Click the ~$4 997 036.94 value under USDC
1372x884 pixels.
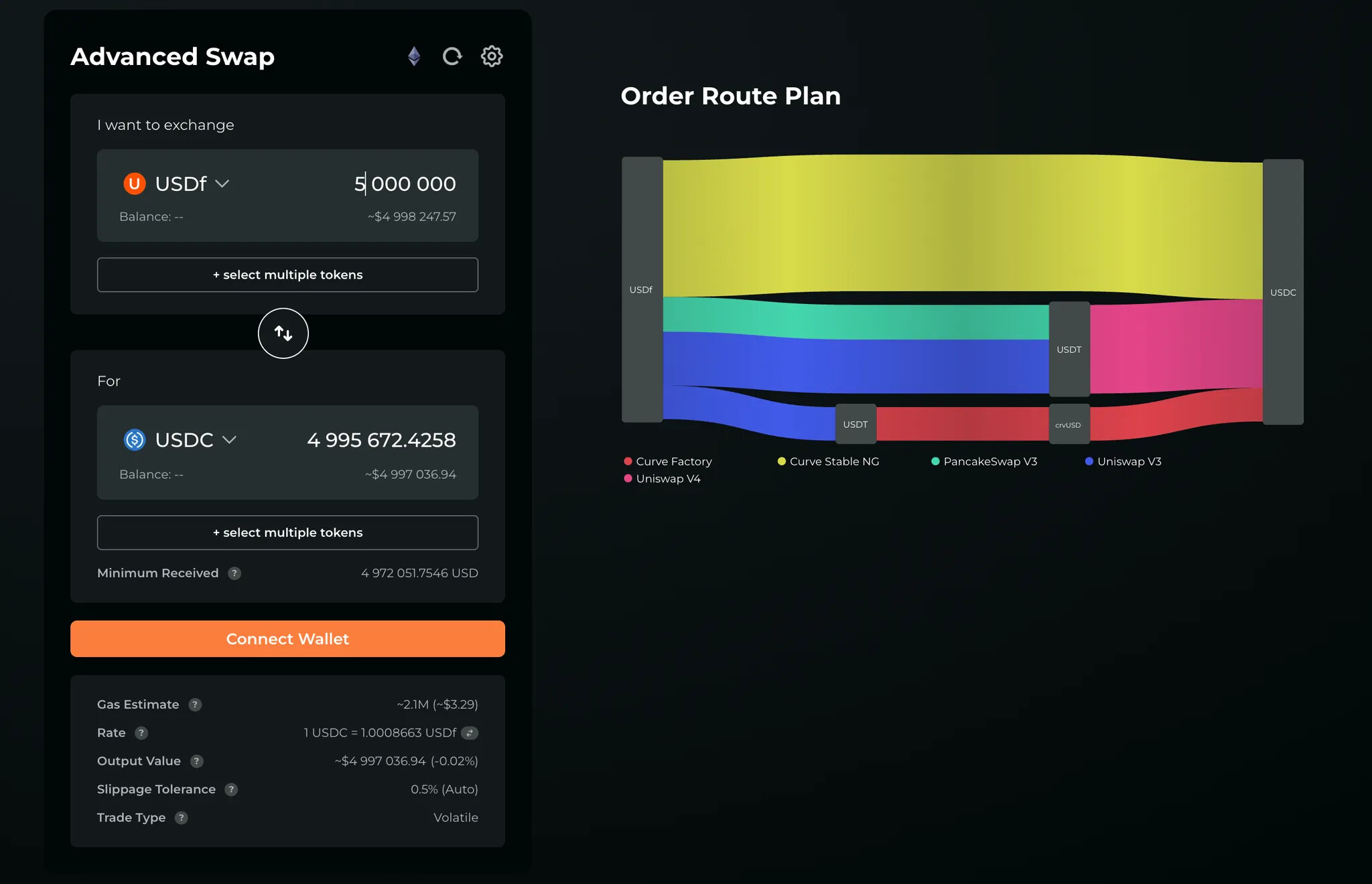click(411, 475)
